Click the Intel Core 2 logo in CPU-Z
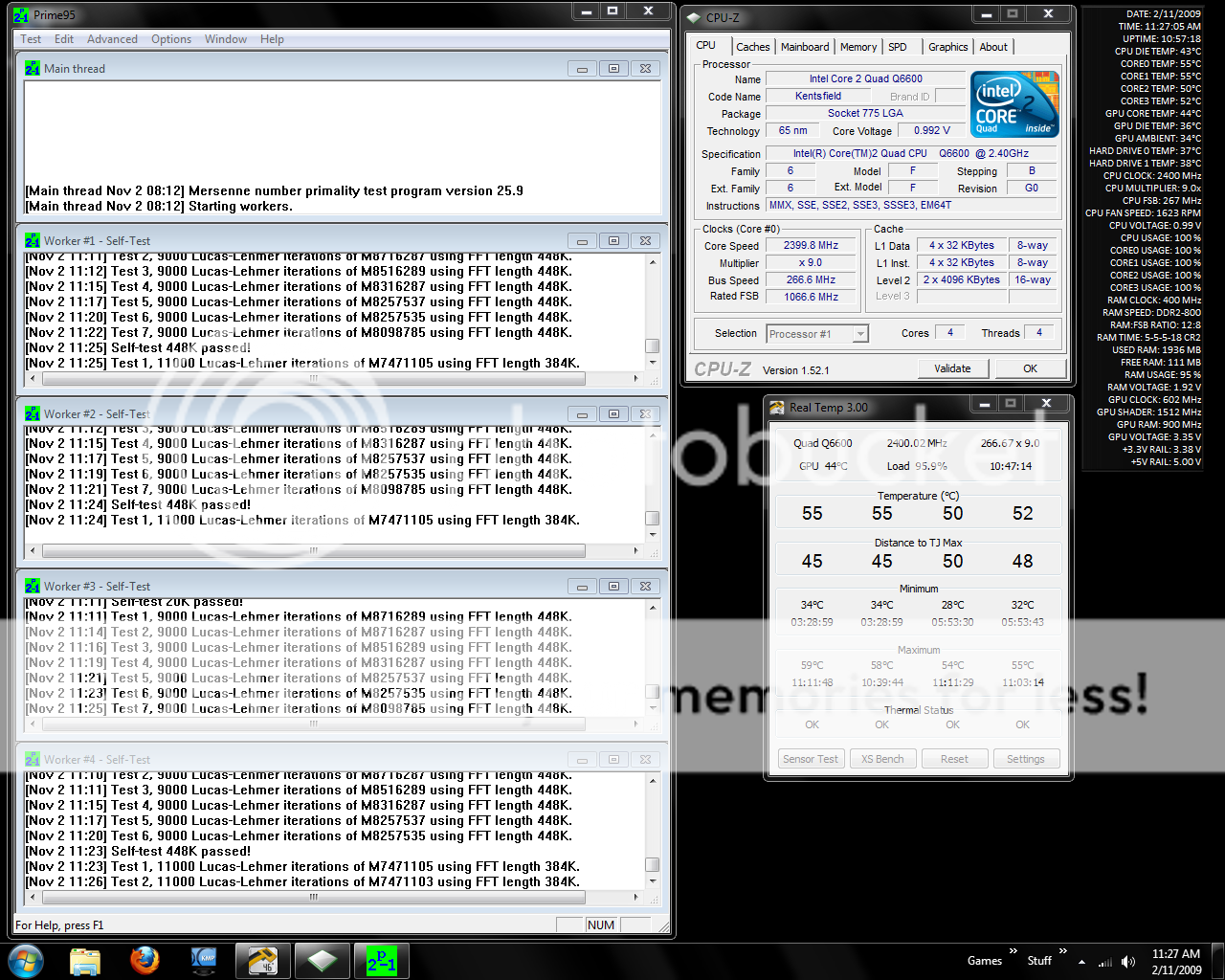 tap(1013, 103)
